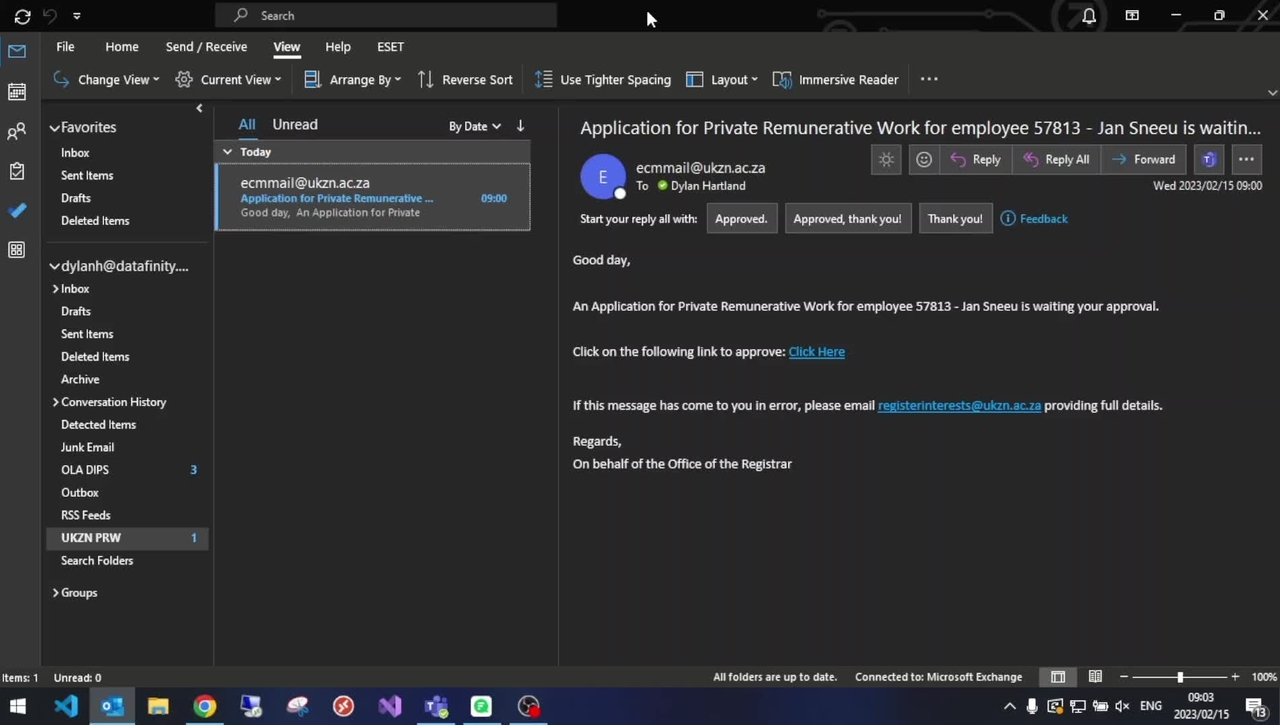Screen dimensions: 1280x725
Task: Open the Layout dropdown
Action: (x=722, y=79)
